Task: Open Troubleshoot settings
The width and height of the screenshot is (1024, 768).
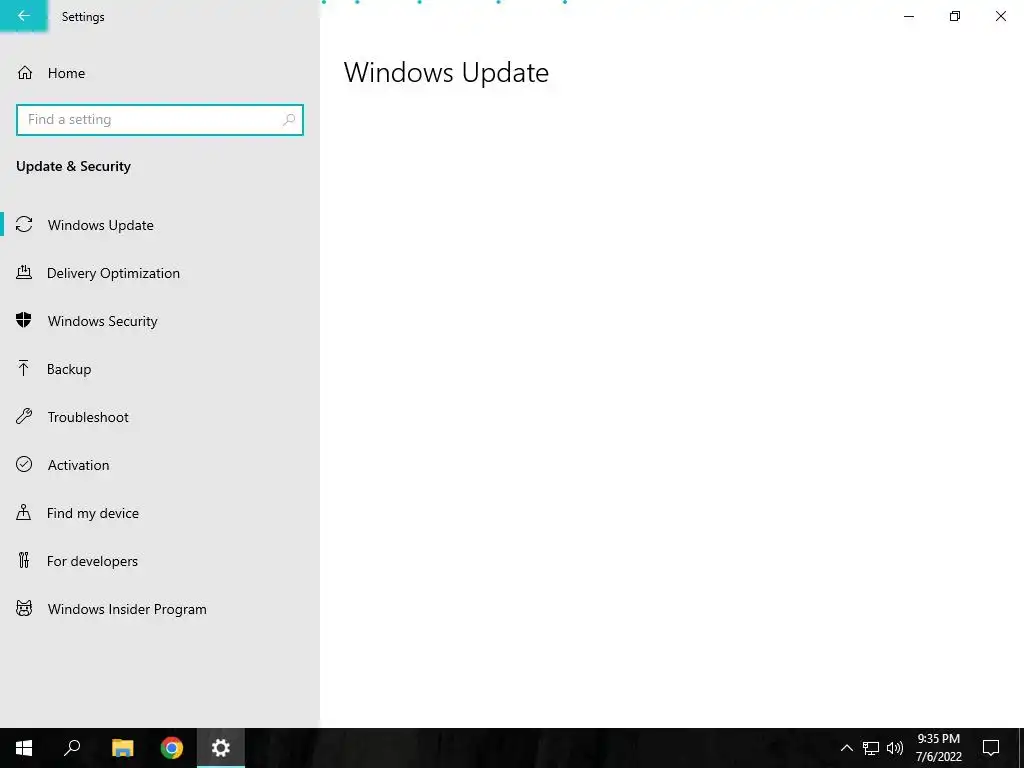Action: 160,417
